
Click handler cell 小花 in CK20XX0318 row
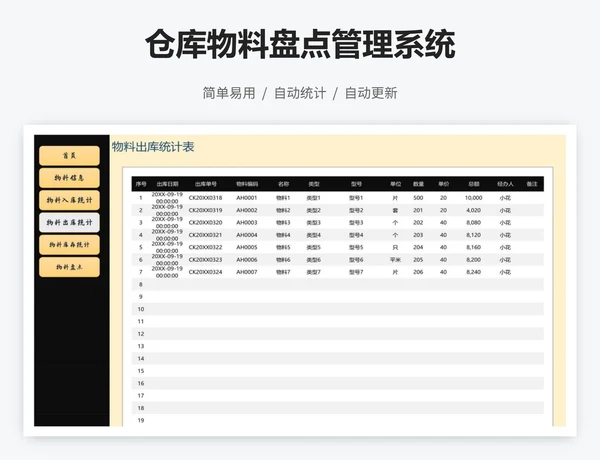point(505,198)
